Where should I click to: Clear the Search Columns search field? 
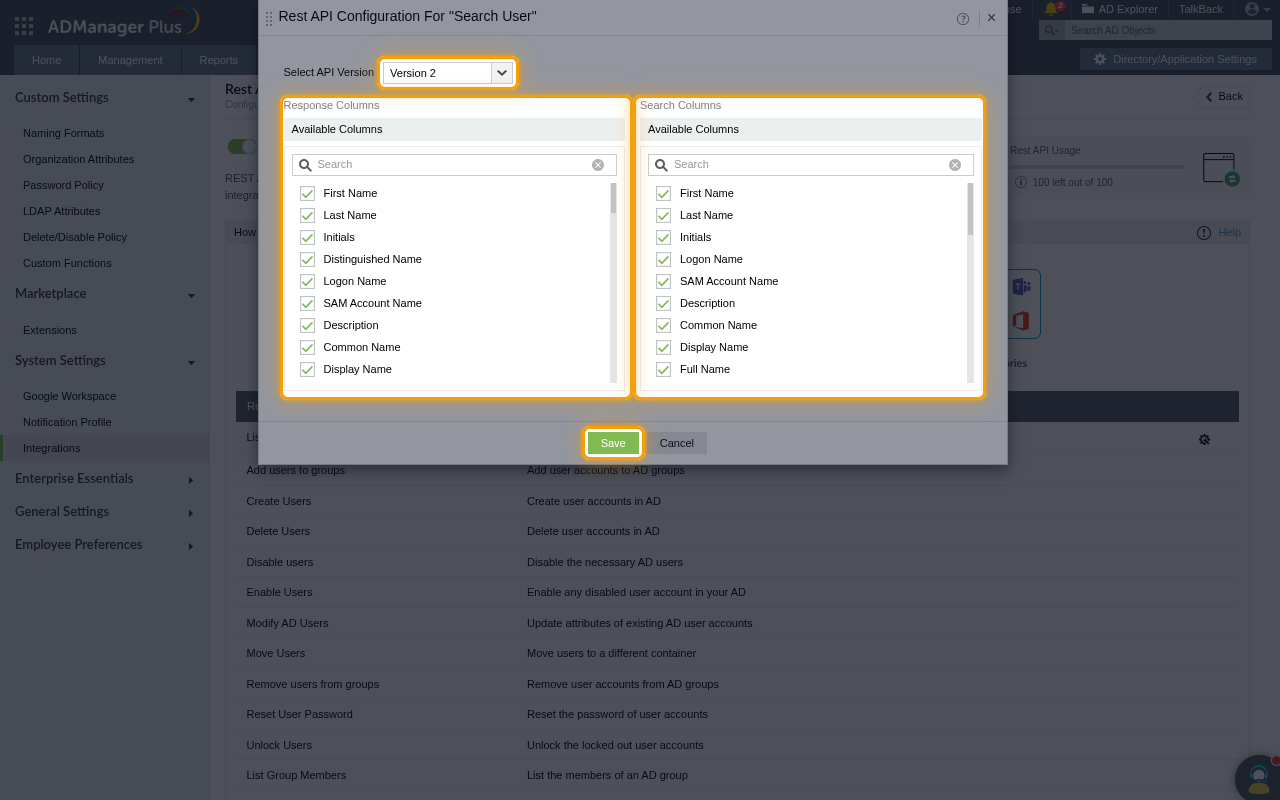pos(955,165)
